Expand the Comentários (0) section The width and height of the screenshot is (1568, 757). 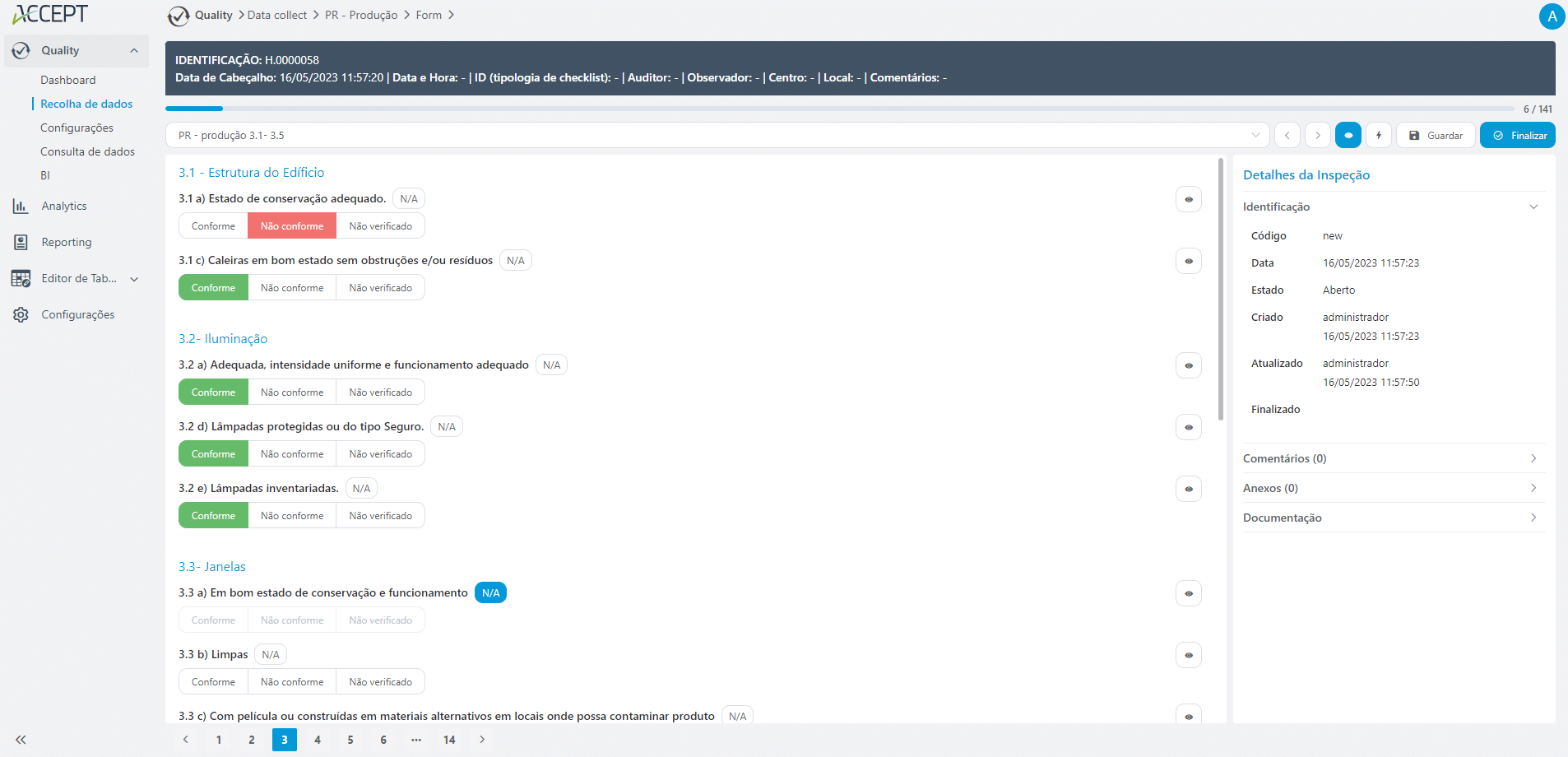coord(1394,458)
